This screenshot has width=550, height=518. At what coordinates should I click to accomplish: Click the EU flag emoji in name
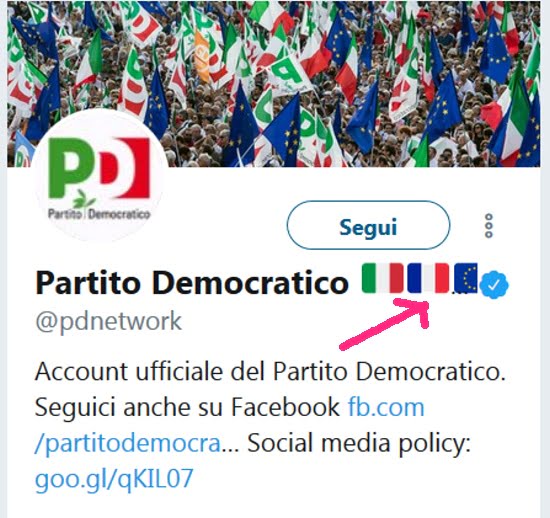pyautogui.click(x=466, y=278)
